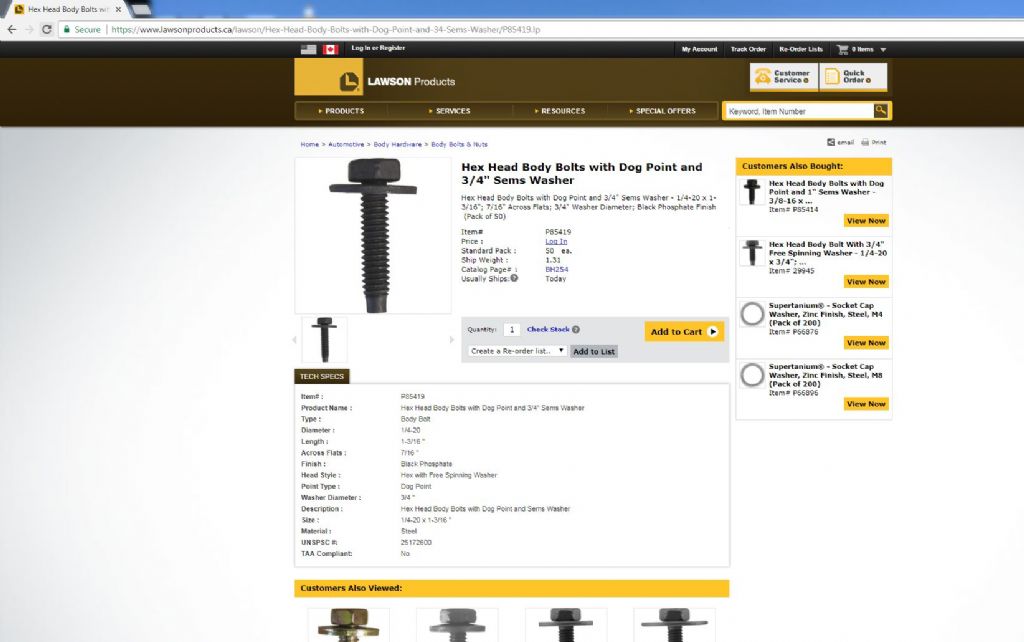
Task: Select the Canadian flag icon
Action: pyautogui.click(x=330, y=49)
